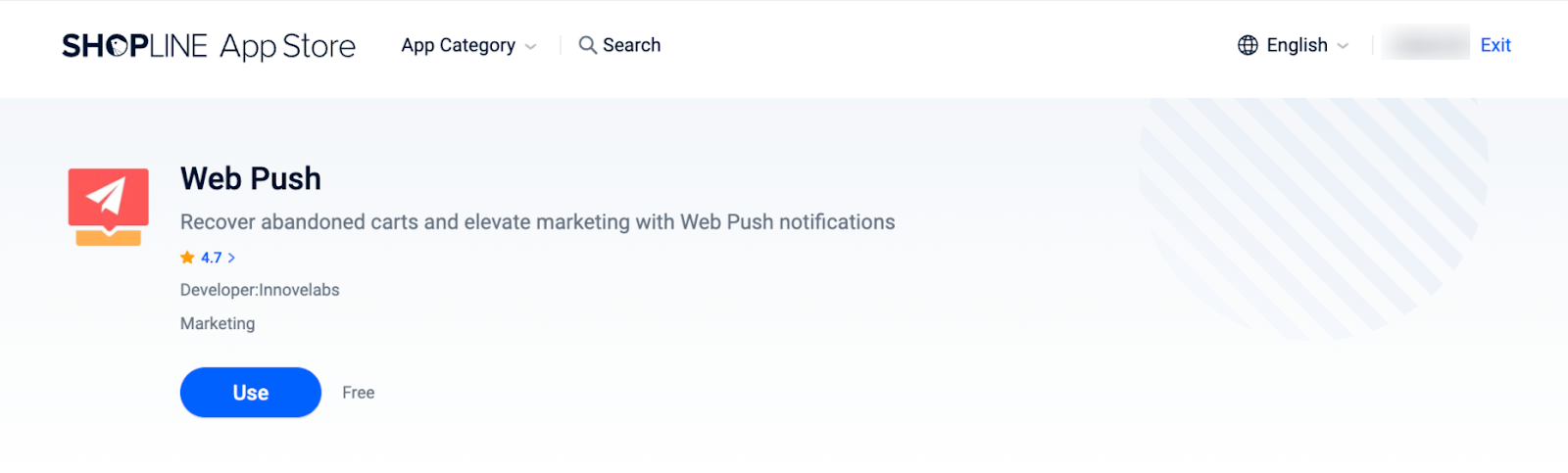Image resolution: width=1568 pixels, height=473 pixels.
Task: Open the 4.7 rating link
Action: tap(212, 258)
